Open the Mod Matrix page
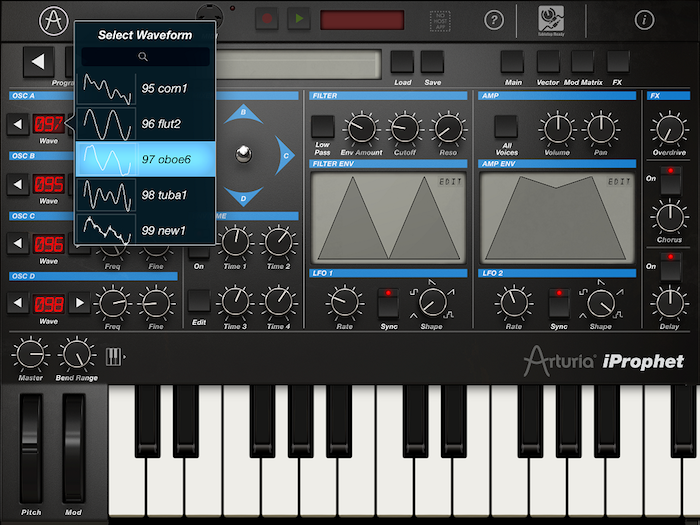 coord(583,62)
